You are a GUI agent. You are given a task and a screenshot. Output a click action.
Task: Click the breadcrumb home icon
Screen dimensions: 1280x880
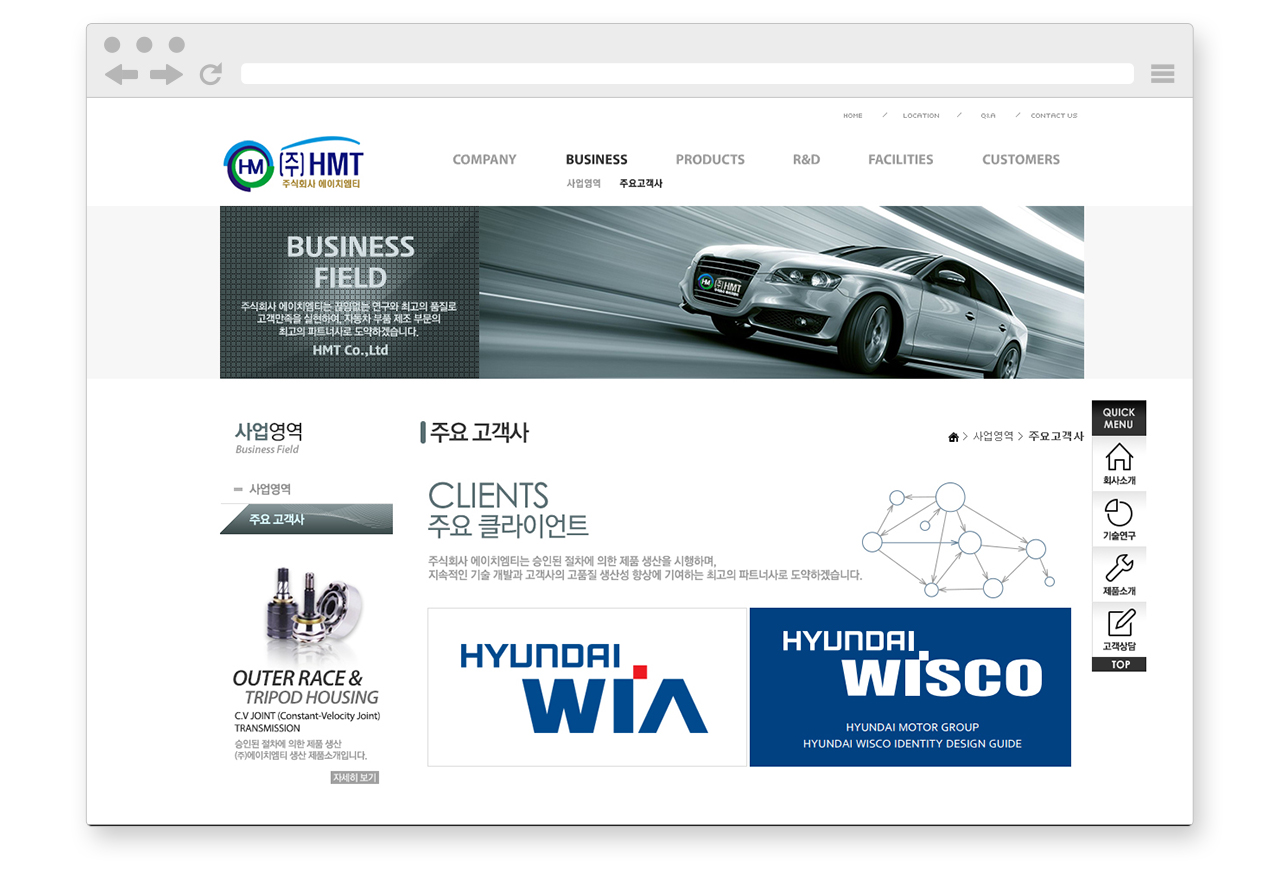tap(953, 437)
